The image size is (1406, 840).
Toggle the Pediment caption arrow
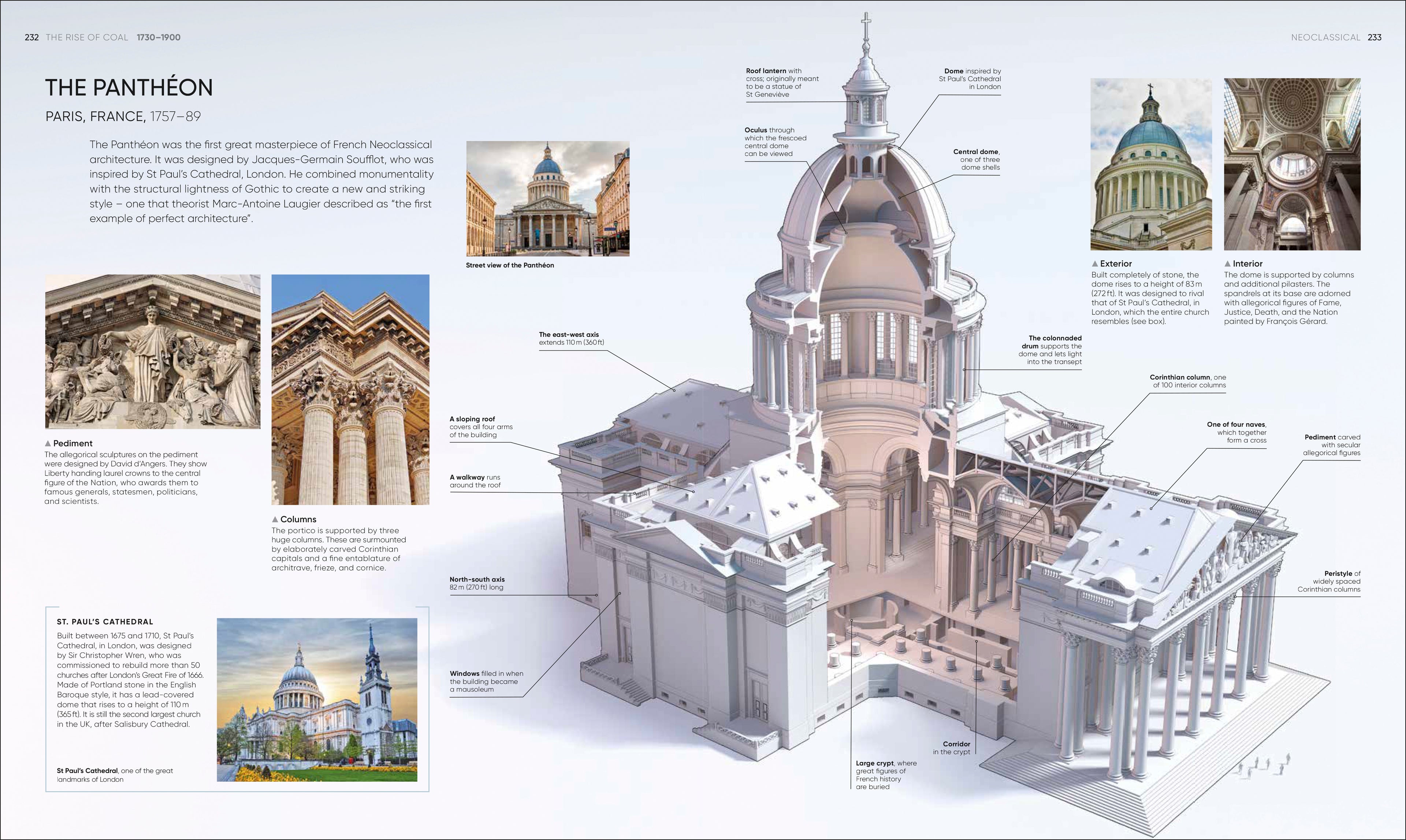pyautogui.click(x=48, y=443)
